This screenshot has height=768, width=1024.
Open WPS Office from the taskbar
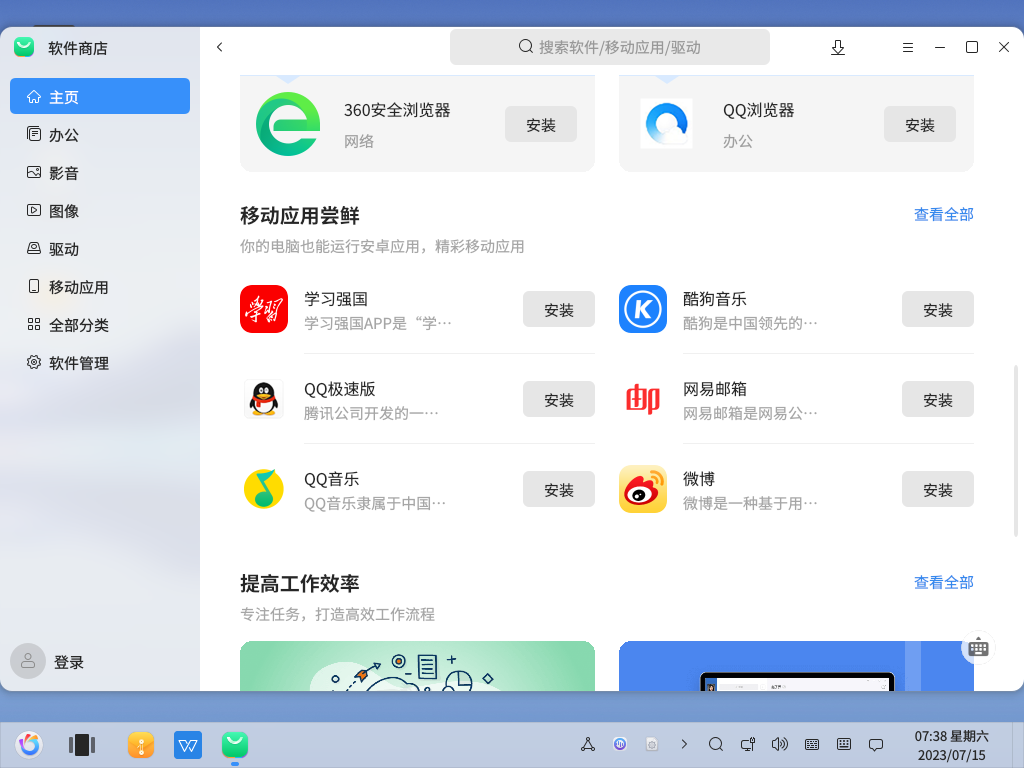[188, 744]
